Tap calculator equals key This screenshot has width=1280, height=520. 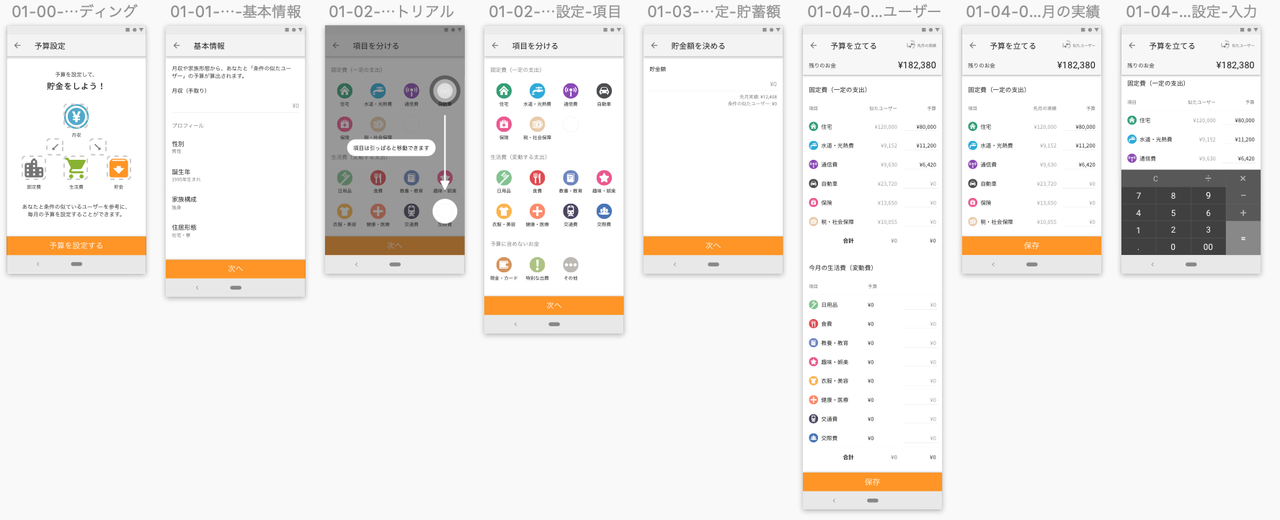pos(1243,238)
